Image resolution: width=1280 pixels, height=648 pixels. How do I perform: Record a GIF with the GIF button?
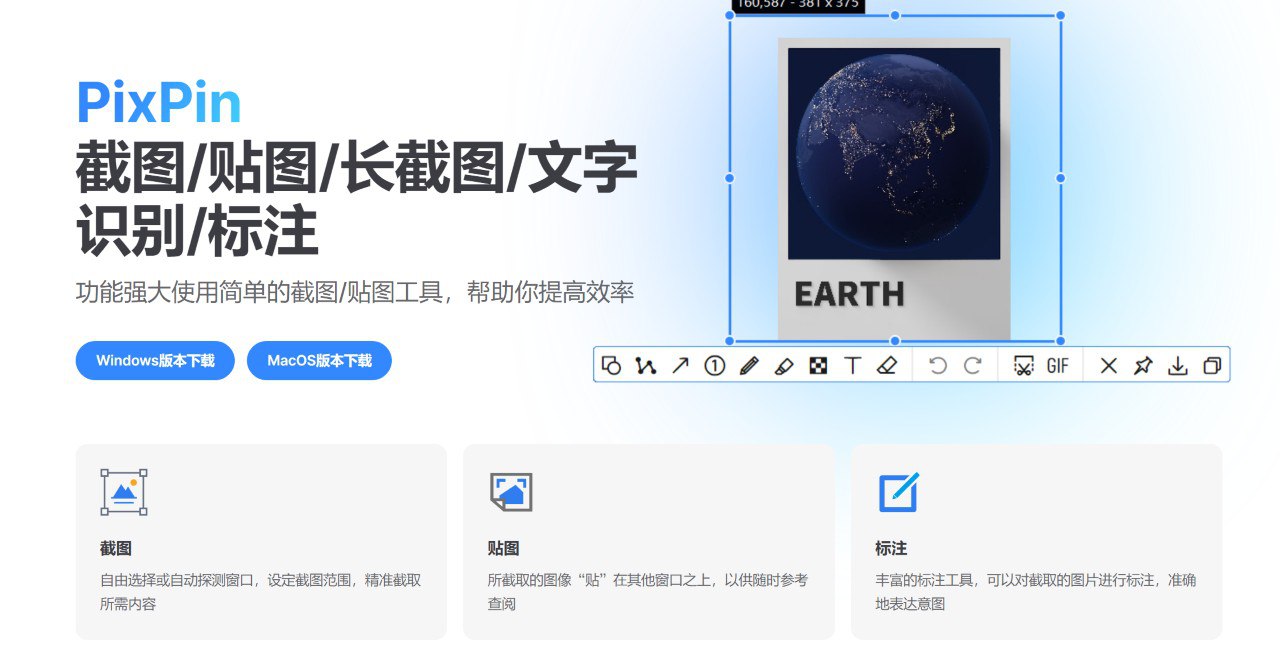[1058, 365]
